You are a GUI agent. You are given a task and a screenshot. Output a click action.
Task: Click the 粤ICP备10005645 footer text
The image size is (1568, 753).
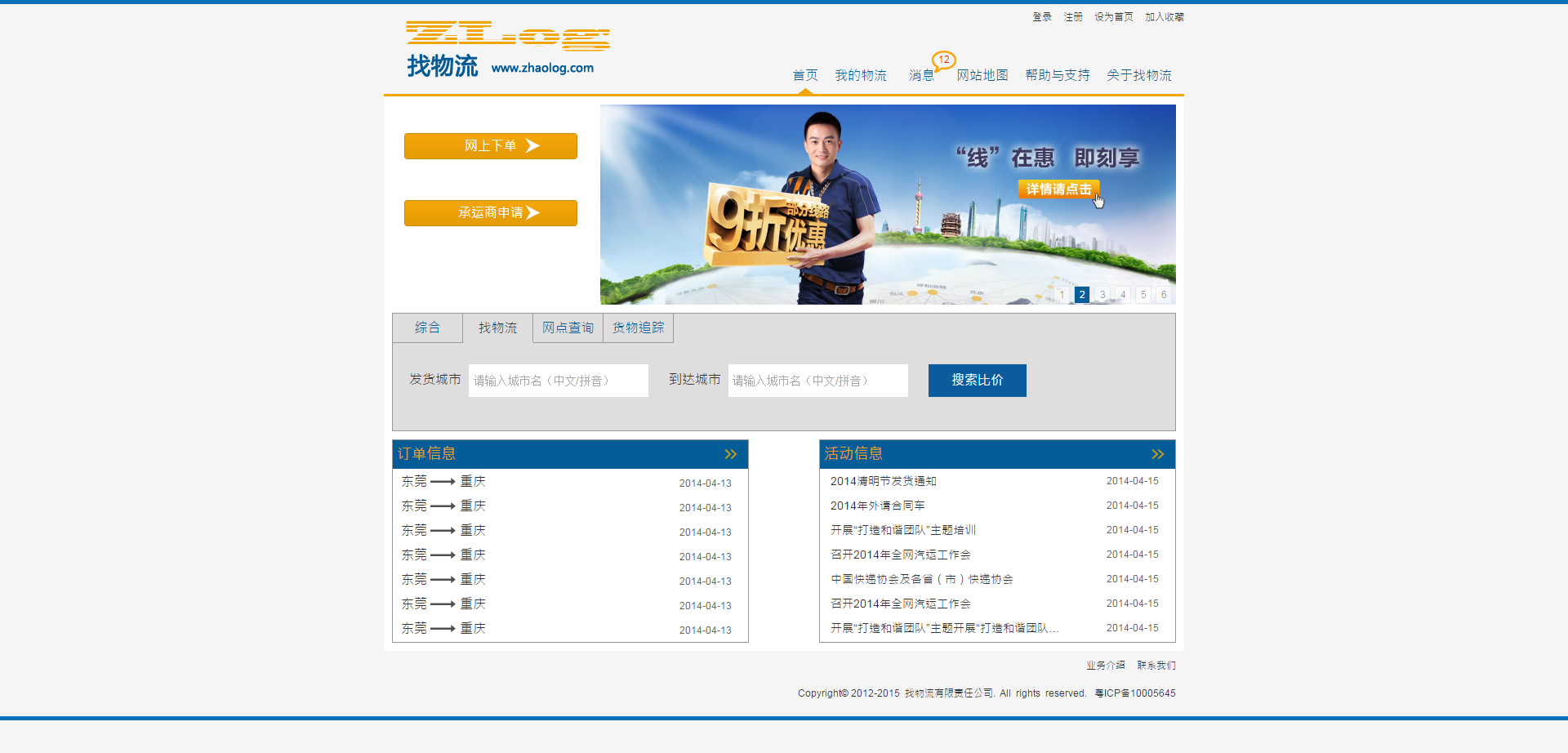point(1135,693)
